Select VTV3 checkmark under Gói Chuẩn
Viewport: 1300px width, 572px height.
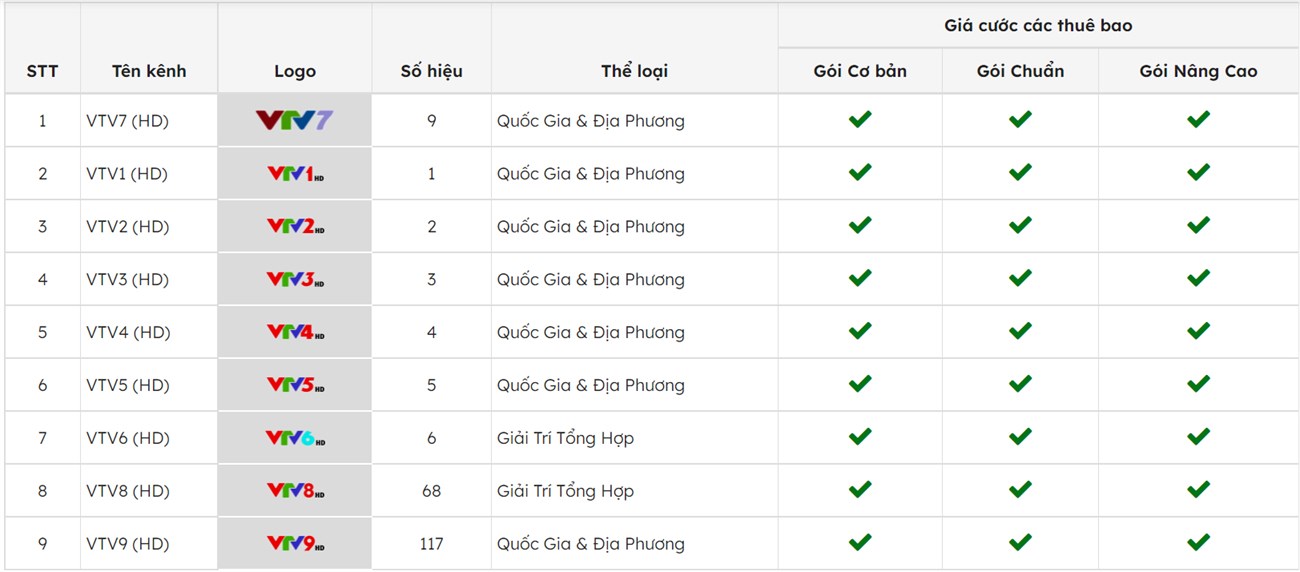point(1020,279)
